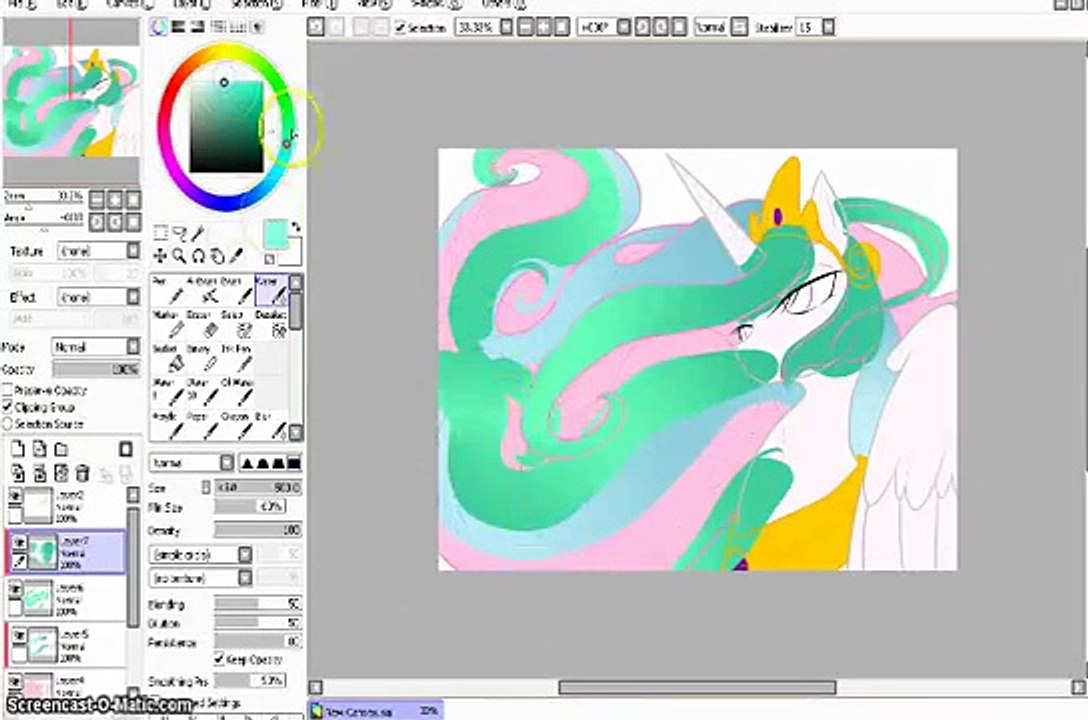Create a new normal layer
Viewport: 1088px width, 720px height.
click(x=18, y=449)
